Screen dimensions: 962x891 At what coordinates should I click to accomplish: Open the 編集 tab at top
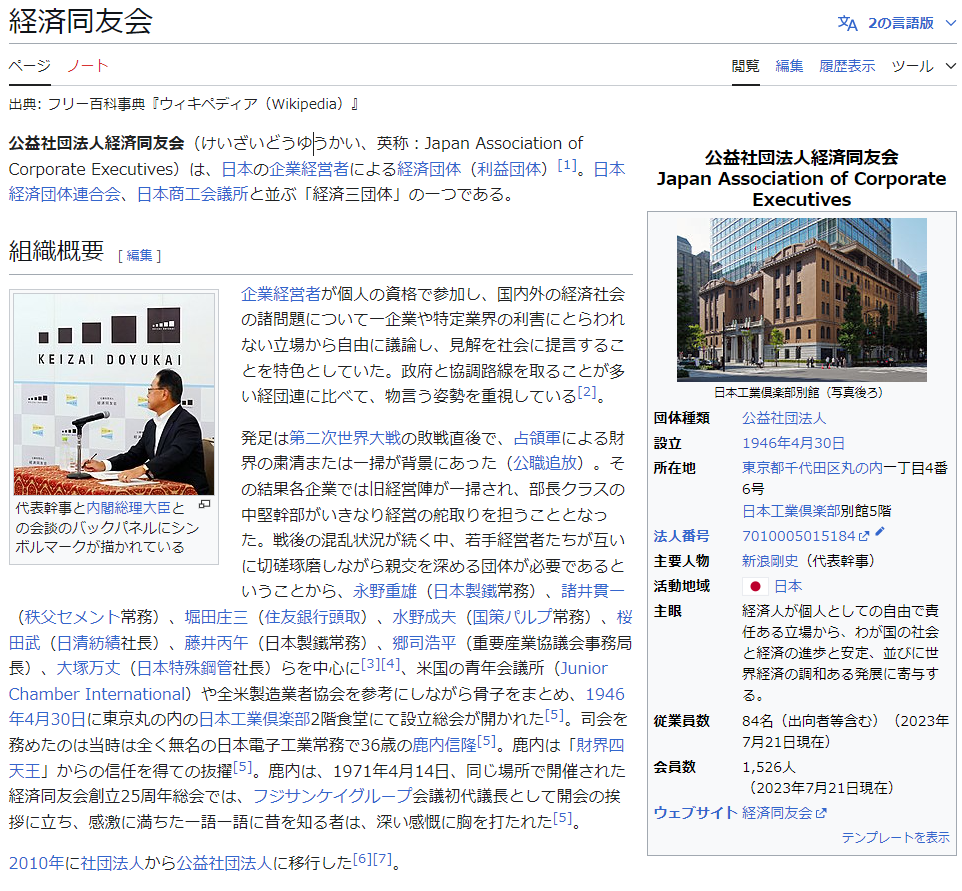point(789,66)
